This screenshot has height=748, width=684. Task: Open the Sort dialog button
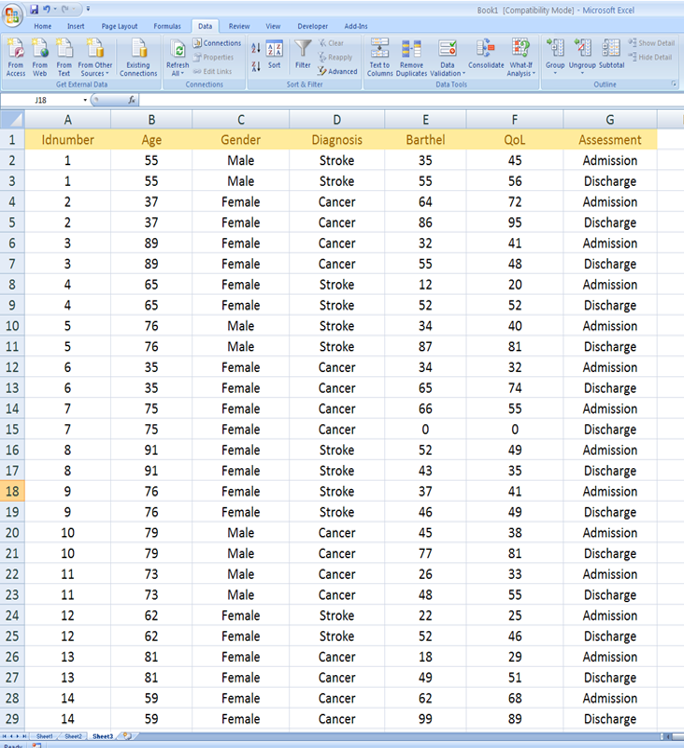(x=274, y=54)
